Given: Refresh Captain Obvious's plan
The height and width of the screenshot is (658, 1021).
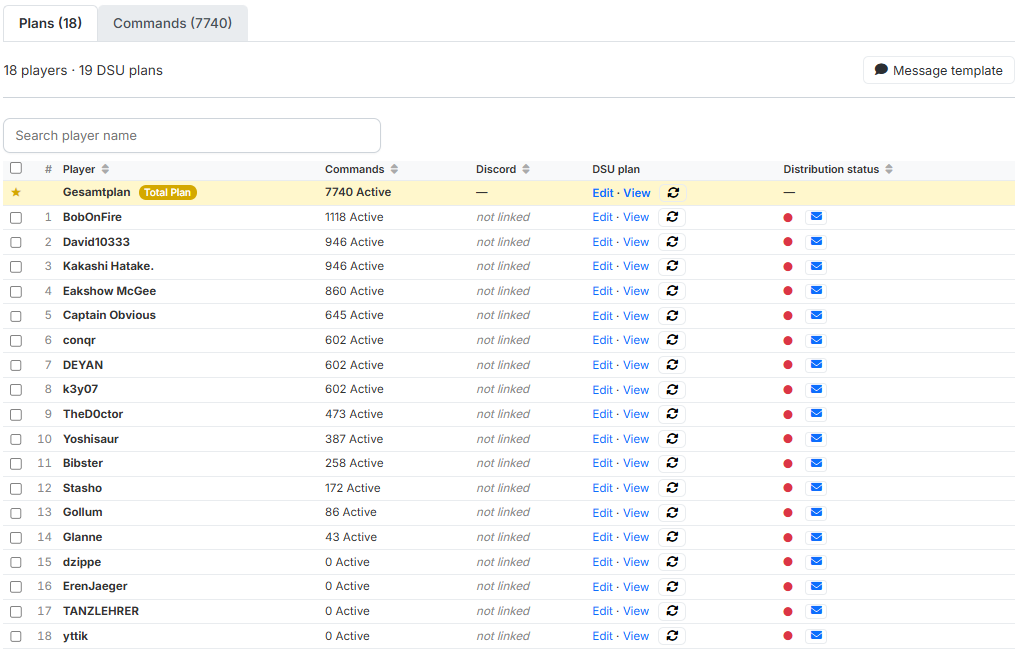Looking at the screenshot, I should [x=672, y=316].
